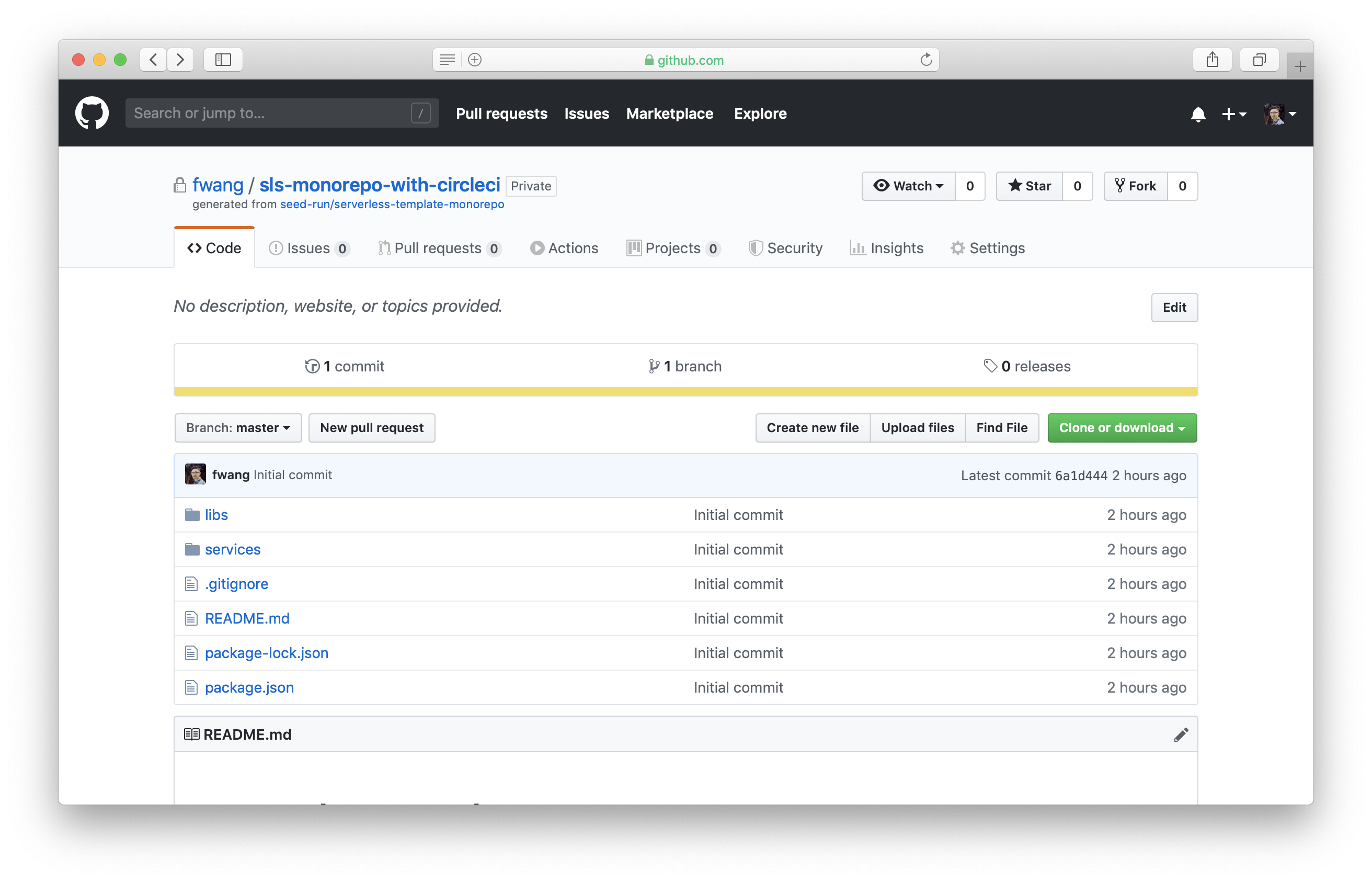Go back with Safari's back arrow
The height and width of the screenshot is (882, 1372).
point(153,60)
